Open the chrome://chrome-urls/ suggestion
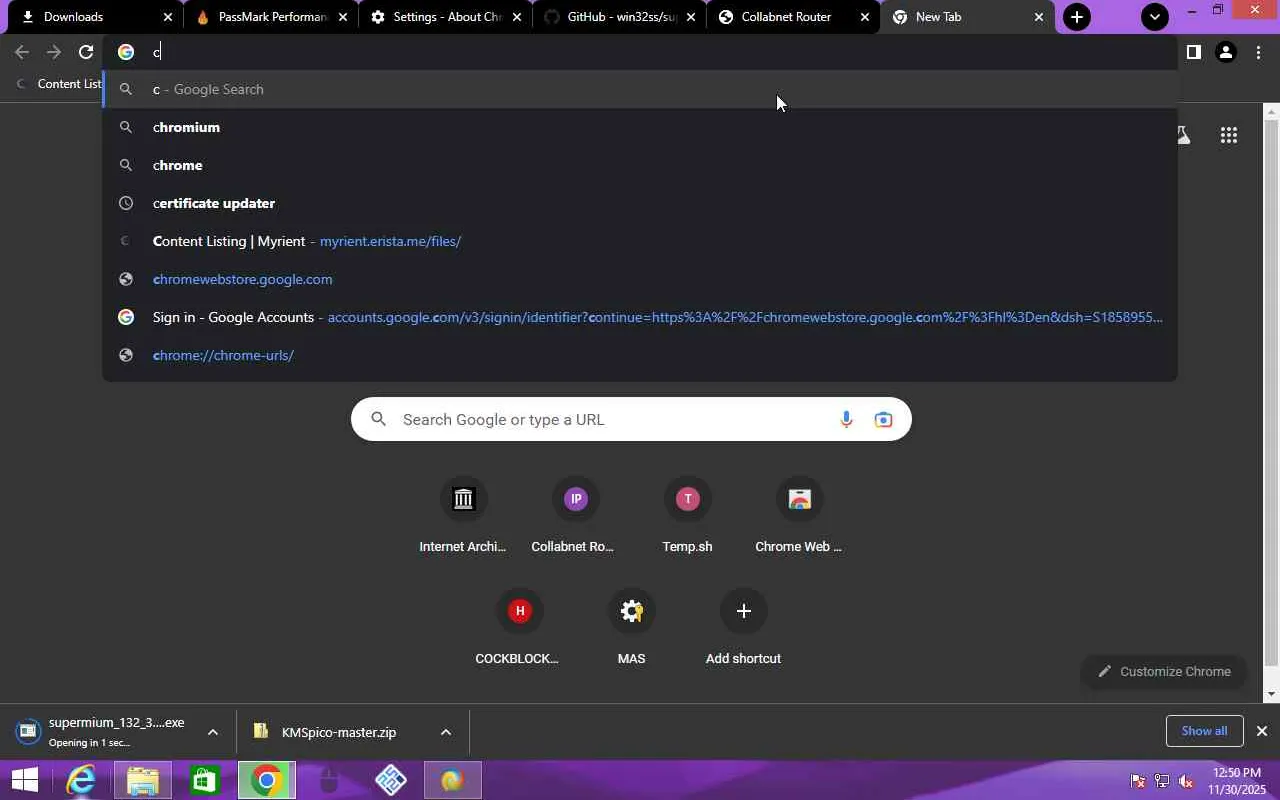This screenshot has height=800, width=1280. [640, 355]
